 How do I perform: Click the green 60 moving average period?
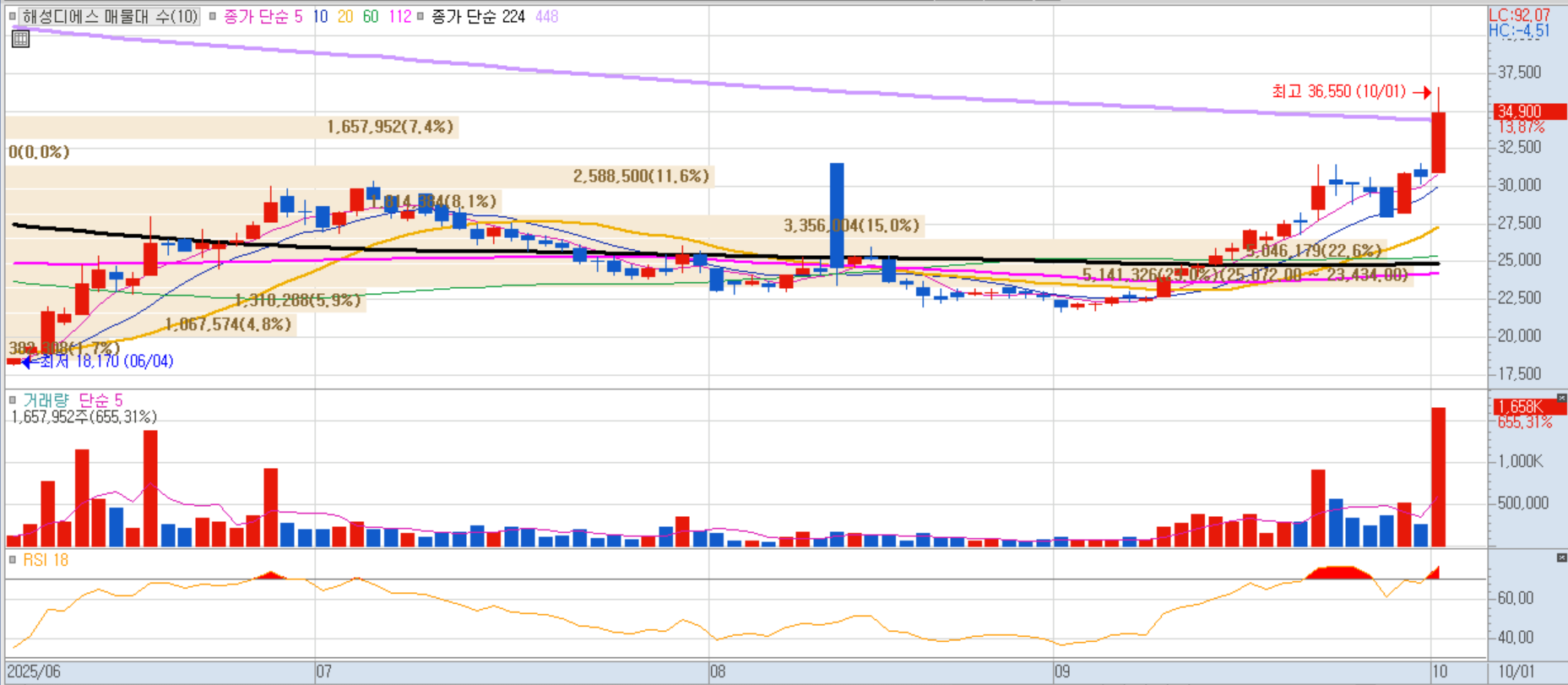pos(370,16)
